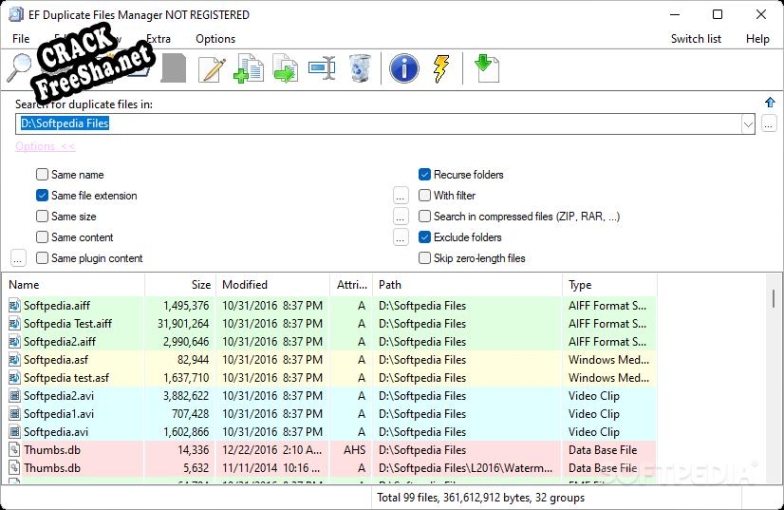Click the Switch list button

click(695, 39)
